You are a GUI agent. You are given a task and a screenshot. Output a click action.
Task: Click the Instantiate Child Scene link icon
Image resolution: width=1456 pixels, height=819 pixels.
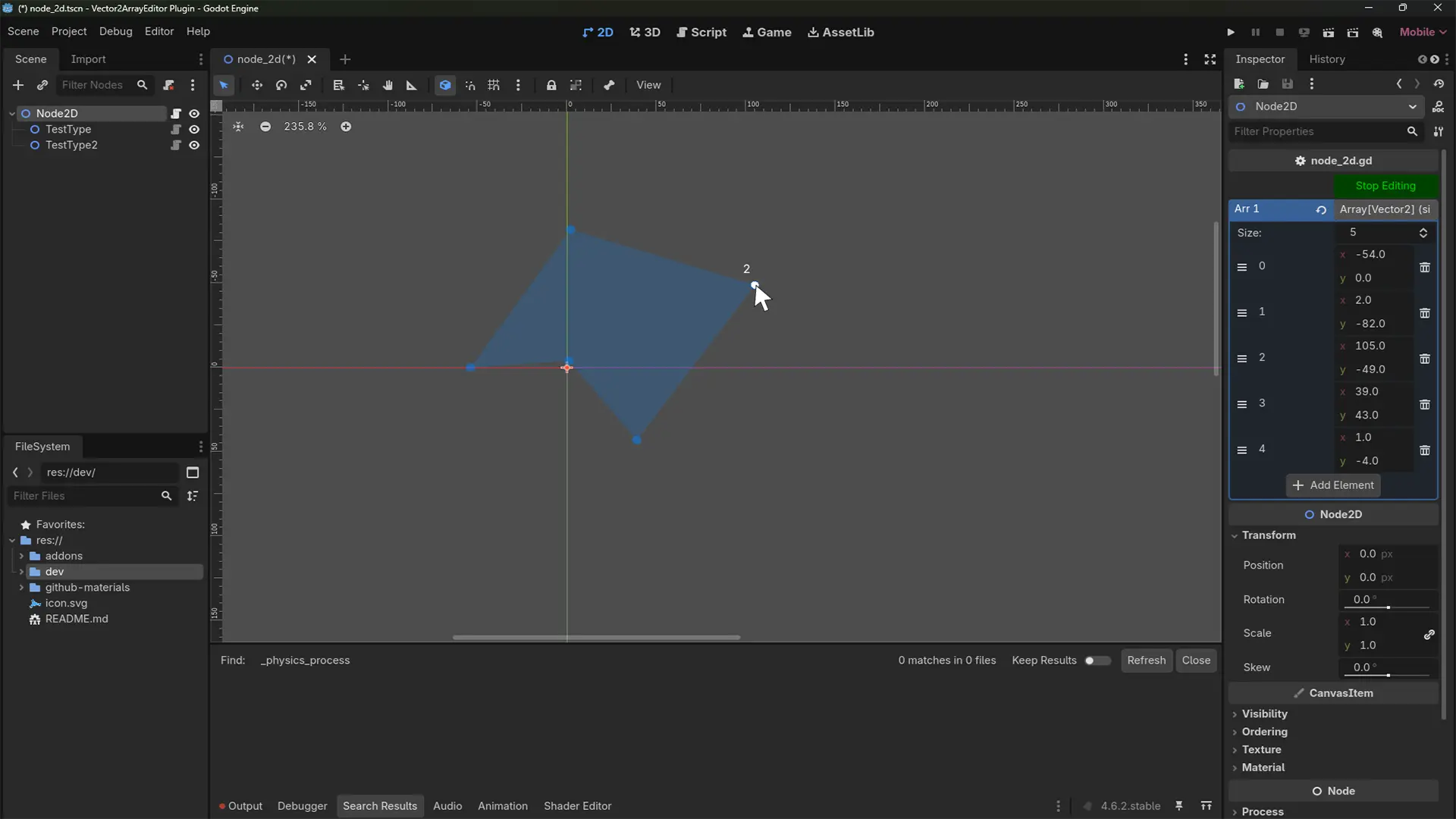(42, 85)
